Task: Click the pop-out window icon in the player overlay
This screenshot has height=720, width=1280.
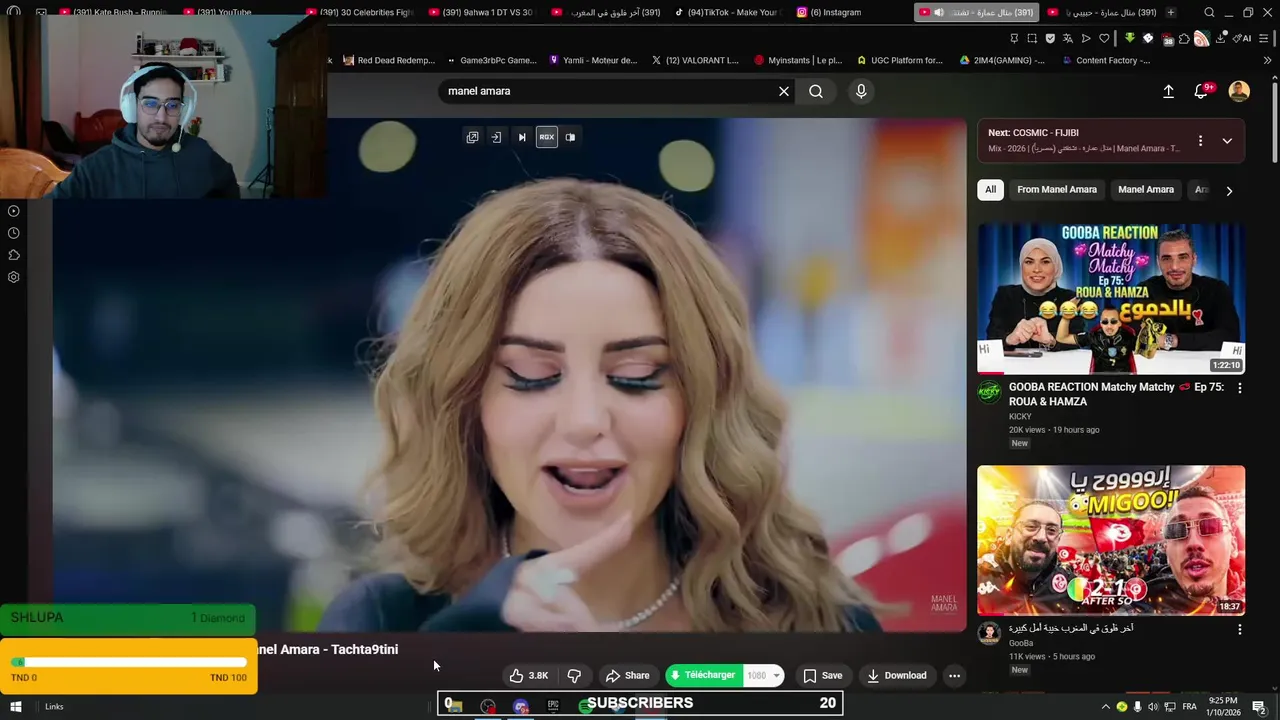Action: 472,137
